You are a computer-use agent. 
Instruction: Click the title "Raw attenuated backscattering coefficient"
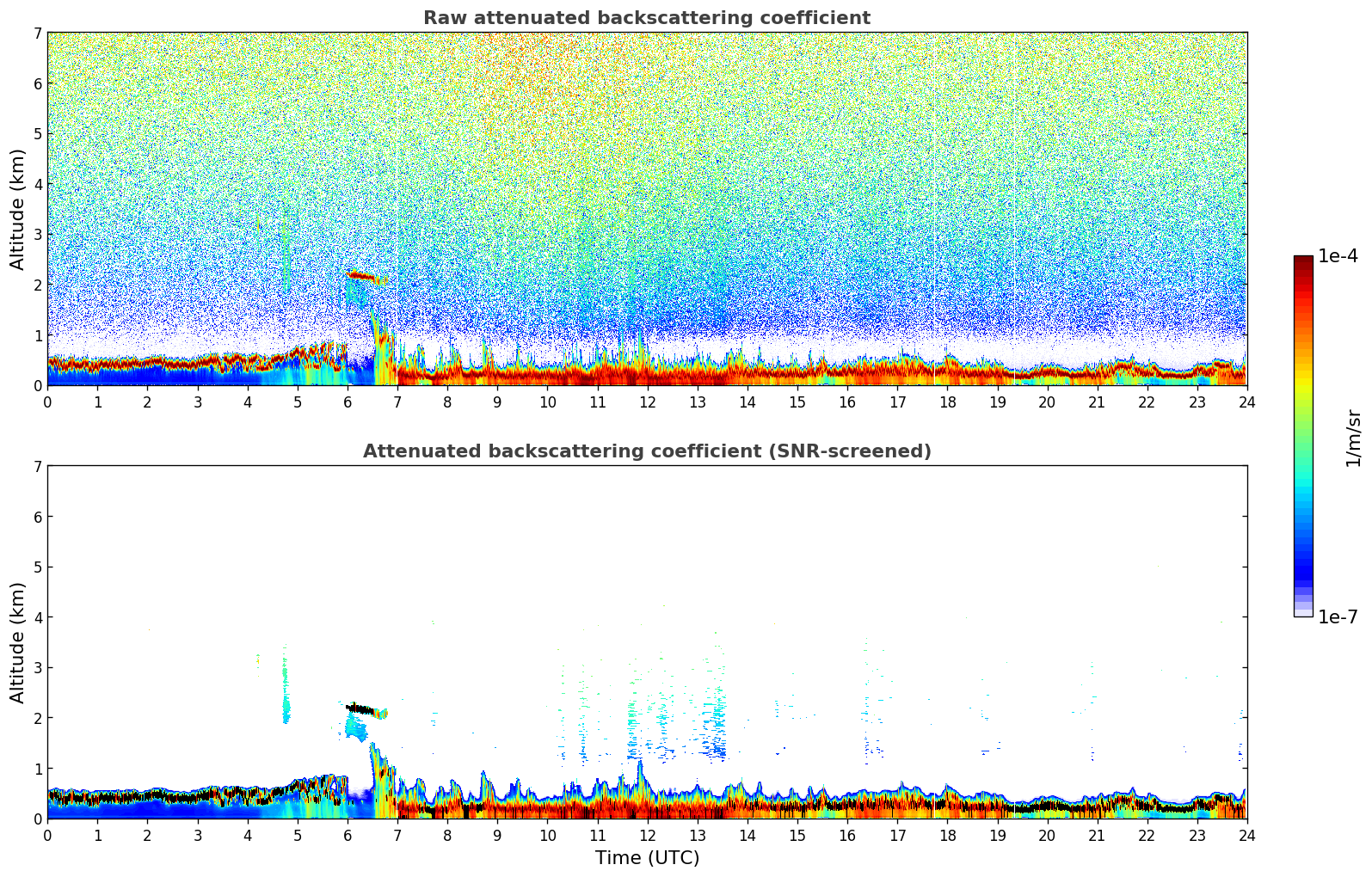tap(647, 18)
